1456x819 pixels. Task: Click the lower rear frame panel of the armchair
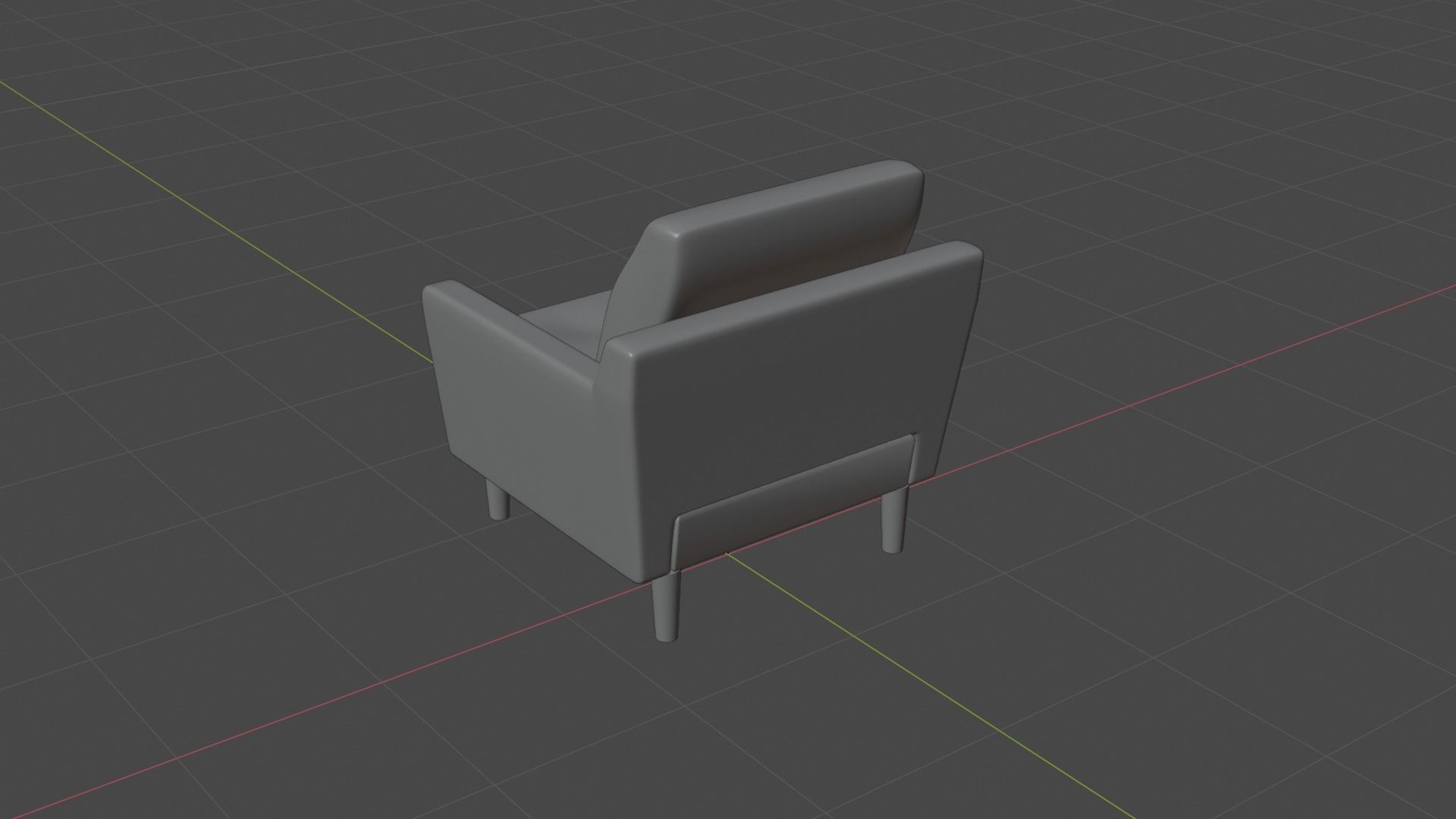(792, 500)
